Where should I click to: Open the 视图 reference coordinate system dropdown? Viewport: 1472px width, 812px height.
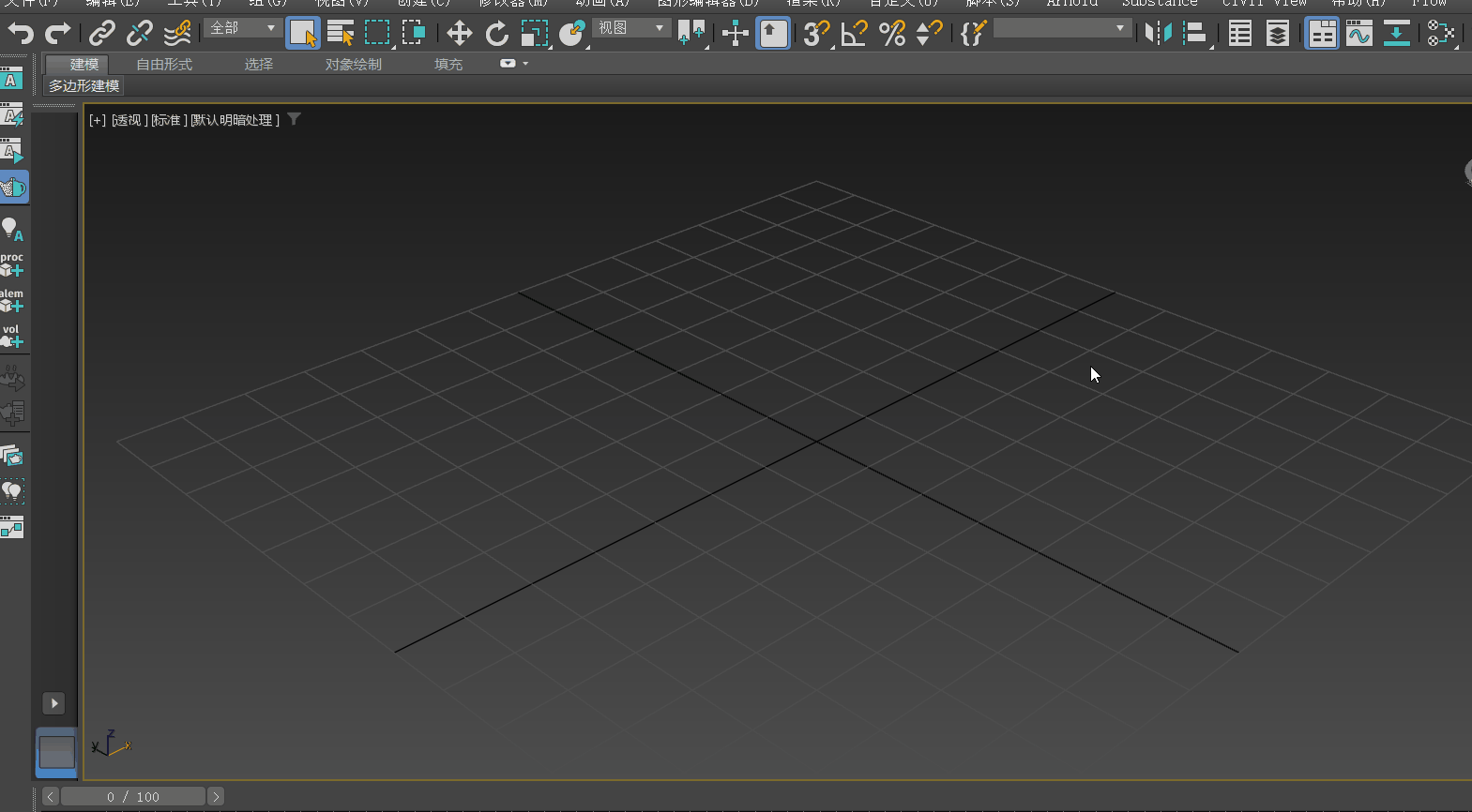point(630,28)
